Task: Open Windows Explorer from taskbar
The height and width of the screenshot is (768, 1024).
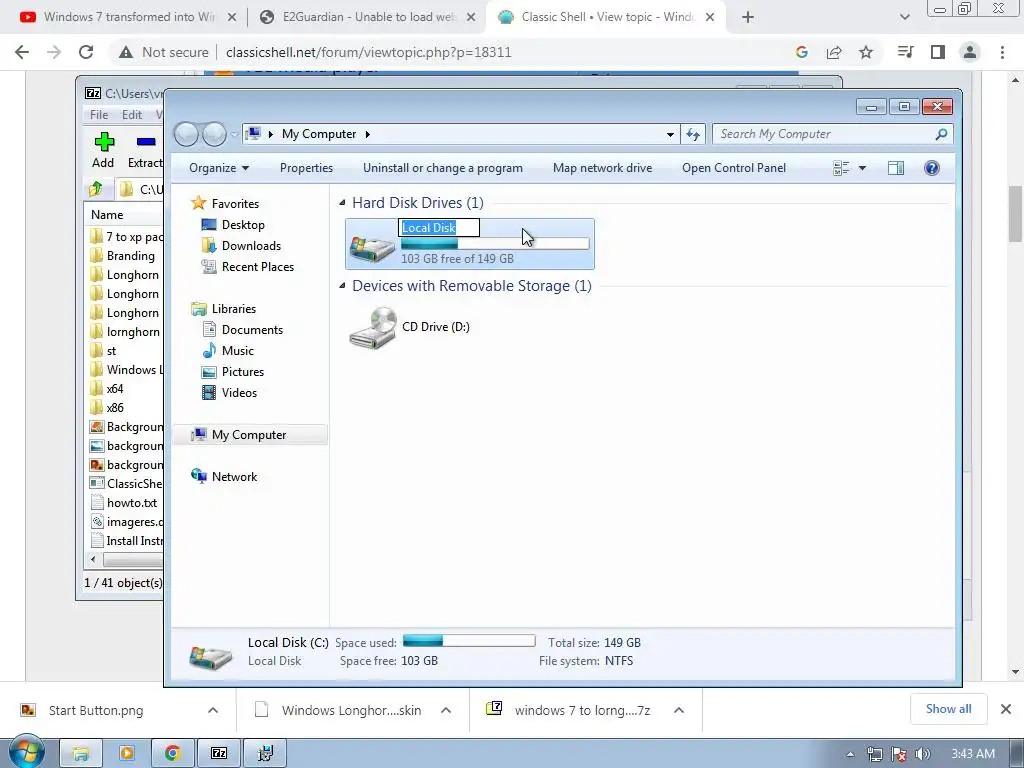Action: click(81, 753)
